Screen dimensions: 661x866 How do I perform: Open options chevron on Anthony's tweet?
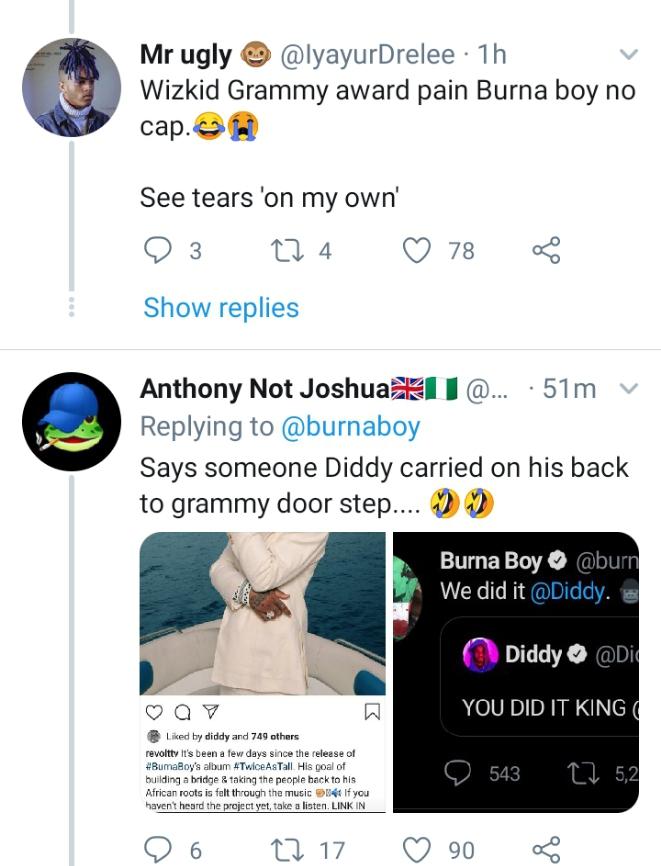click(628, 388)
